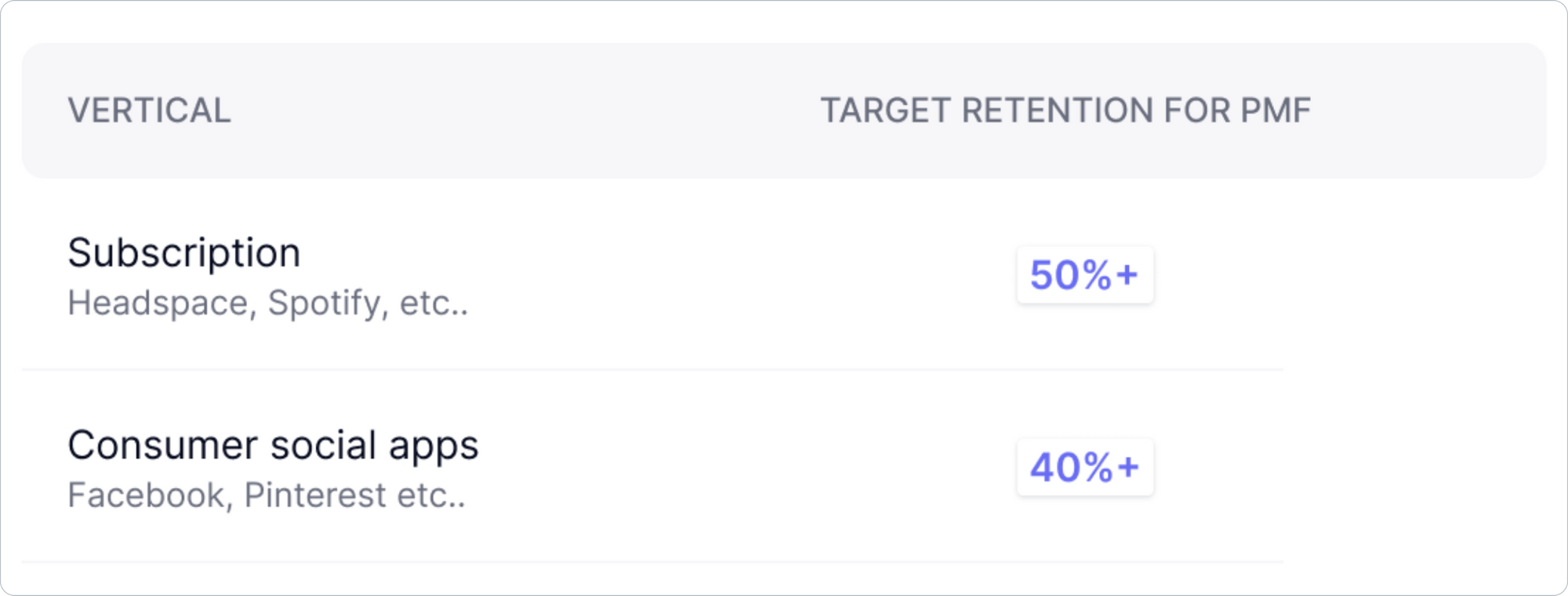Image resolution: width=1568 pixels, height=596 pixels.
Task: Click the 40%+ retention badge
Action: point(1085,467)
